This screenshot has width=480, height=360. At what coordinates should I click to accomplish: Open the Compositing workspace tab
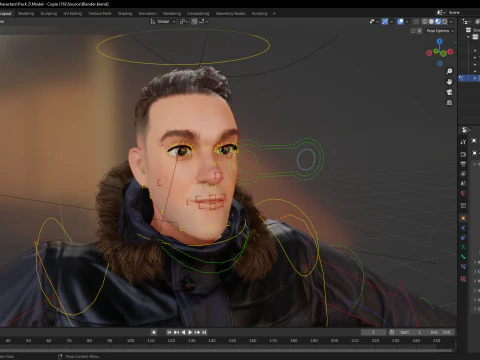click(198, 14)
